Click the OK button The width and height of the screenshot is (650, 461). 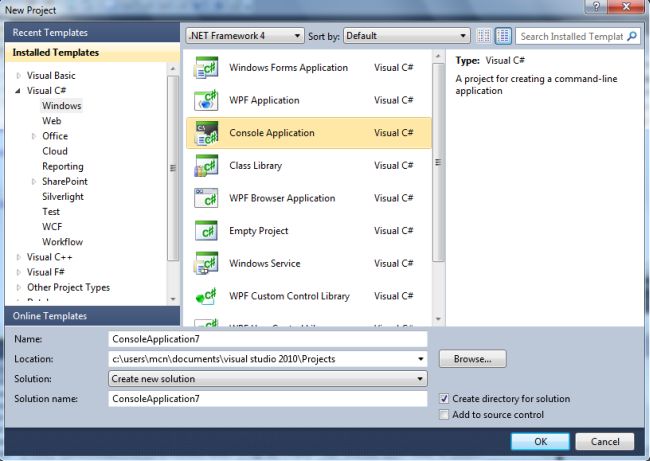pyautogui.click(x=540, y=442)
